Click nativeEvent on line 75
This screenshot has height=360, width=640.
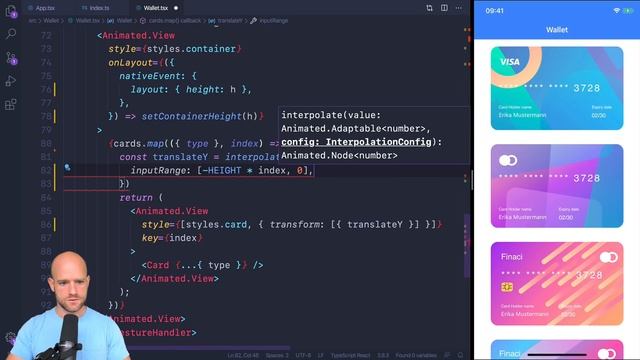tap(150, 76)
